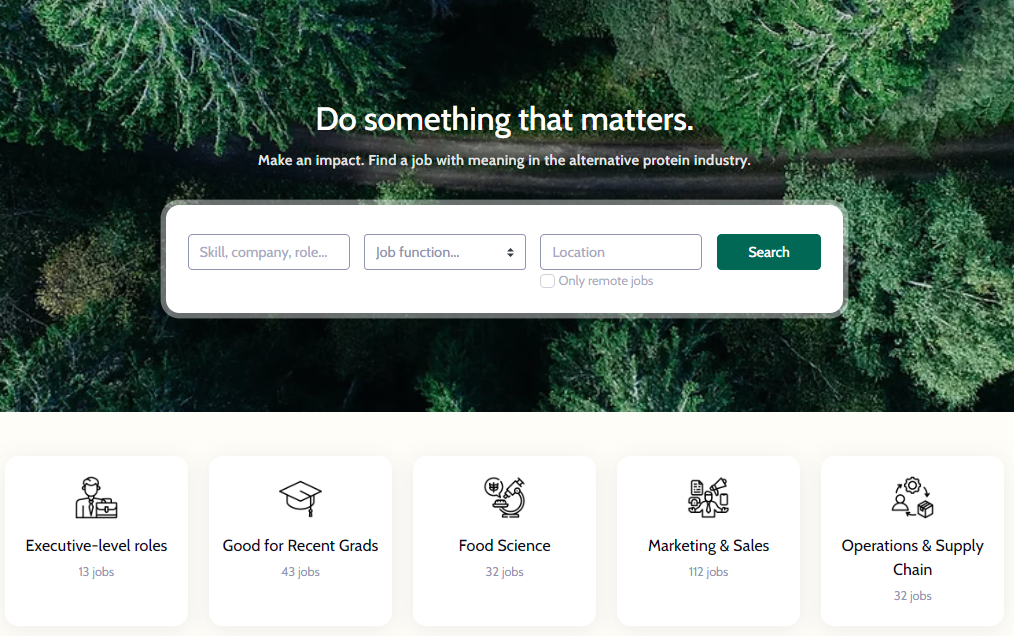Click the Executive-level roles briefcase icon
The height and width of the screenshot is (636, 1014).
click(x=96, y=498)
